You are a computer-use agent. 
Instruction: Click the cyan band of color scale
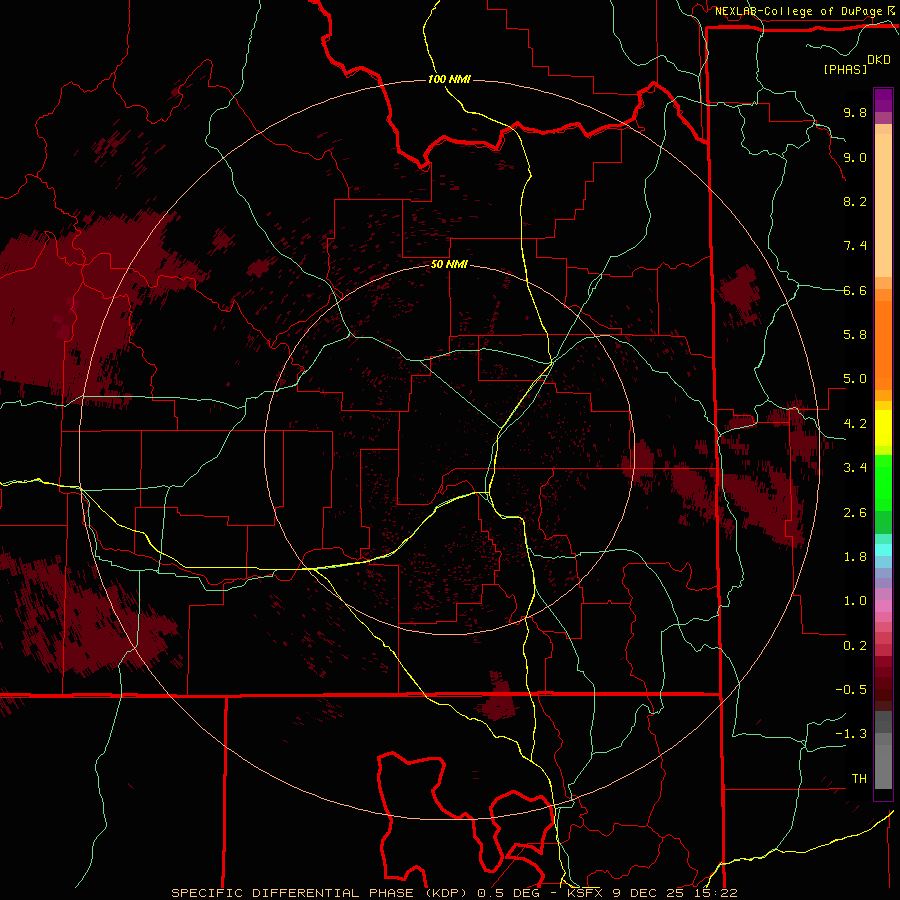tap(883, 549)
